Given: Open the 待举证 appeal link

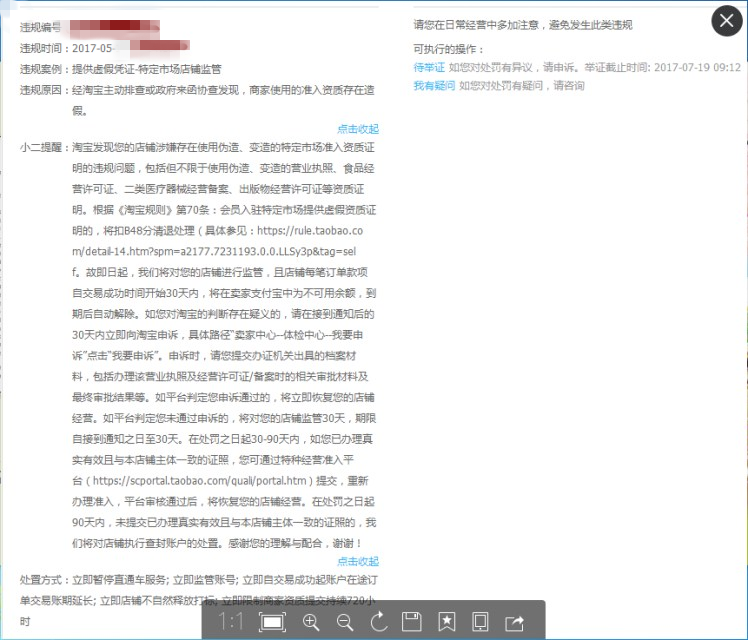Looking at the screenshot, I should point(429,67).
